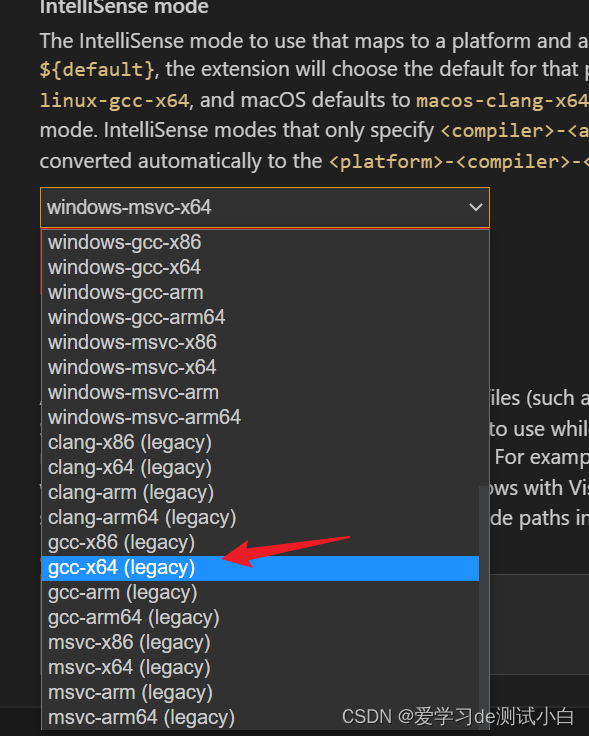Select windows-gcc-x64 option
Image resolution: width=589 pixels, height=736 pixels.
[x=260, y=268]
